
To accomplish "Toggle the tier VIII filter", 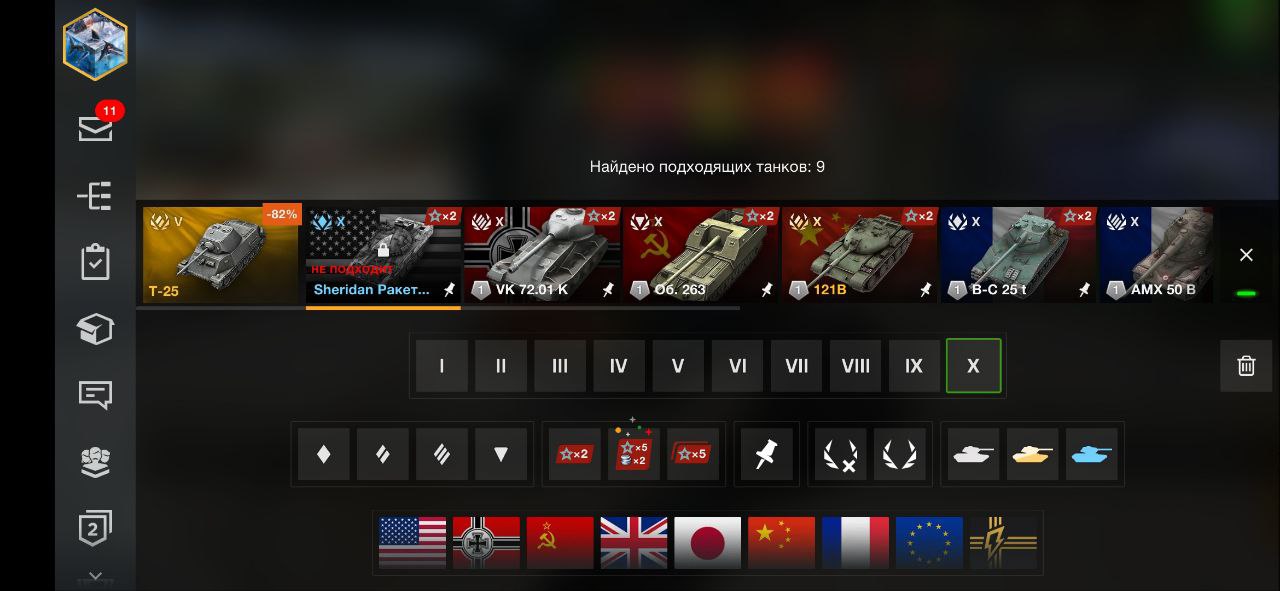I will point(855,366).
